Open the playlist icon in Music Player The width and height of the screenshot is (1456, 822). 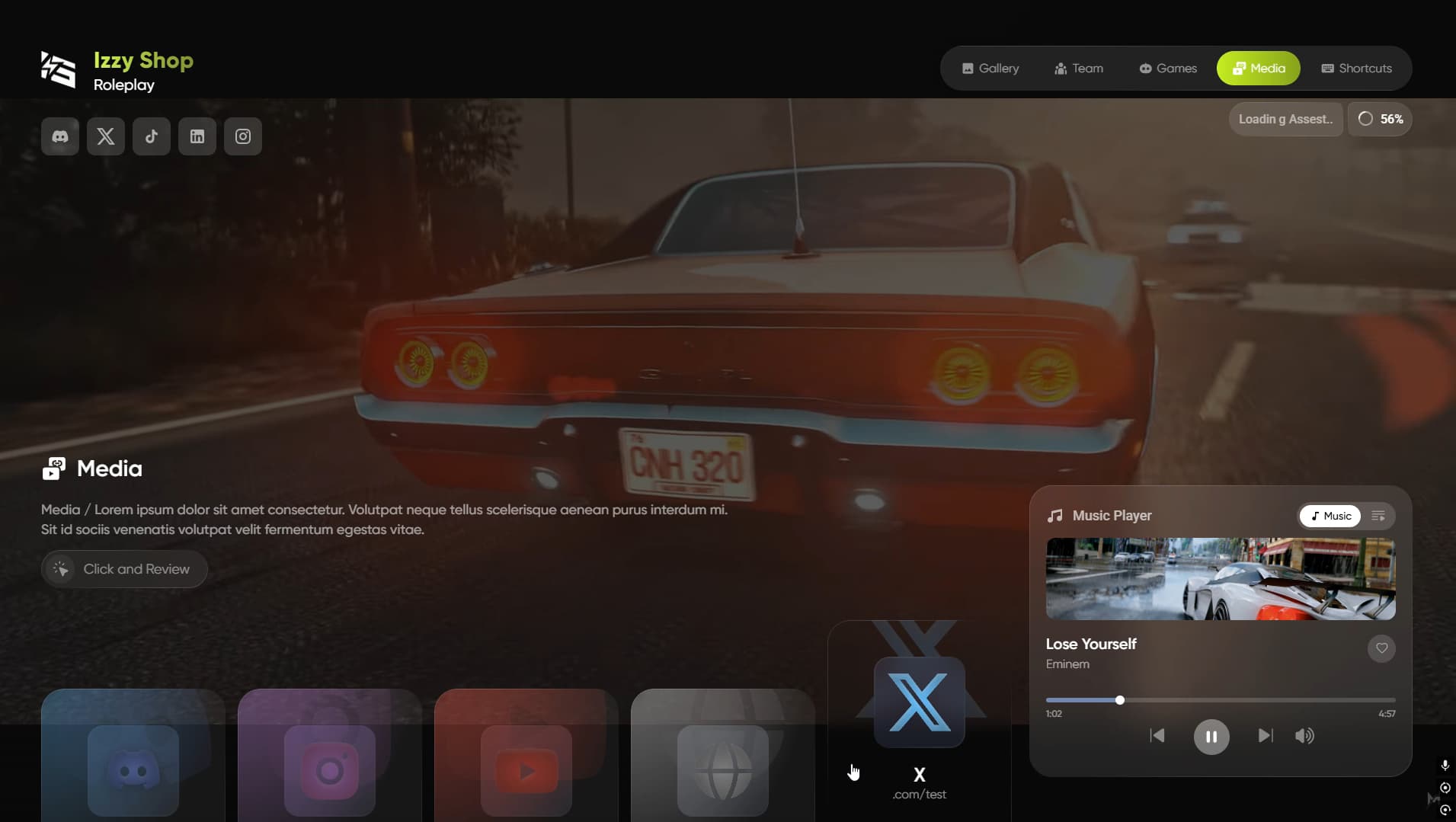pyautogui.click(x=1378, y=516)
